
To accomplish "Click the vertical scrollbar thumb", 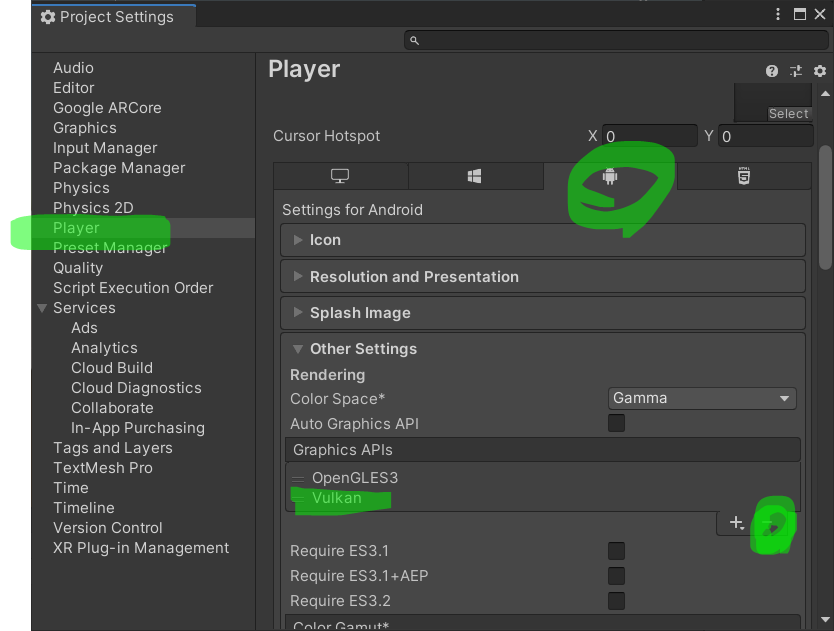I will pyautogui.click(x=825, y=207).
